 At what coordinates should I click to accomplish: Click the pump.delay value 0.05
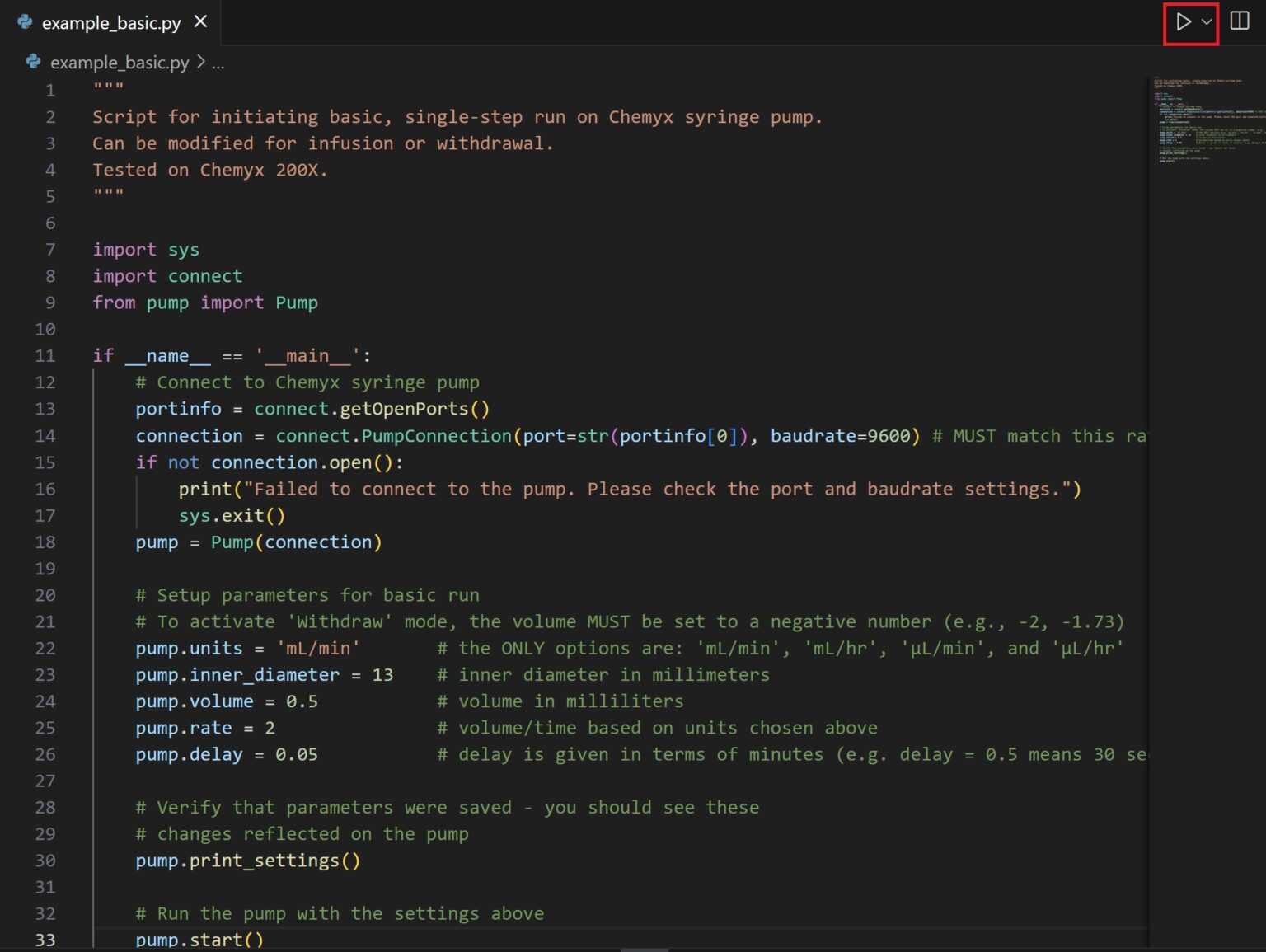coord(297,754)
